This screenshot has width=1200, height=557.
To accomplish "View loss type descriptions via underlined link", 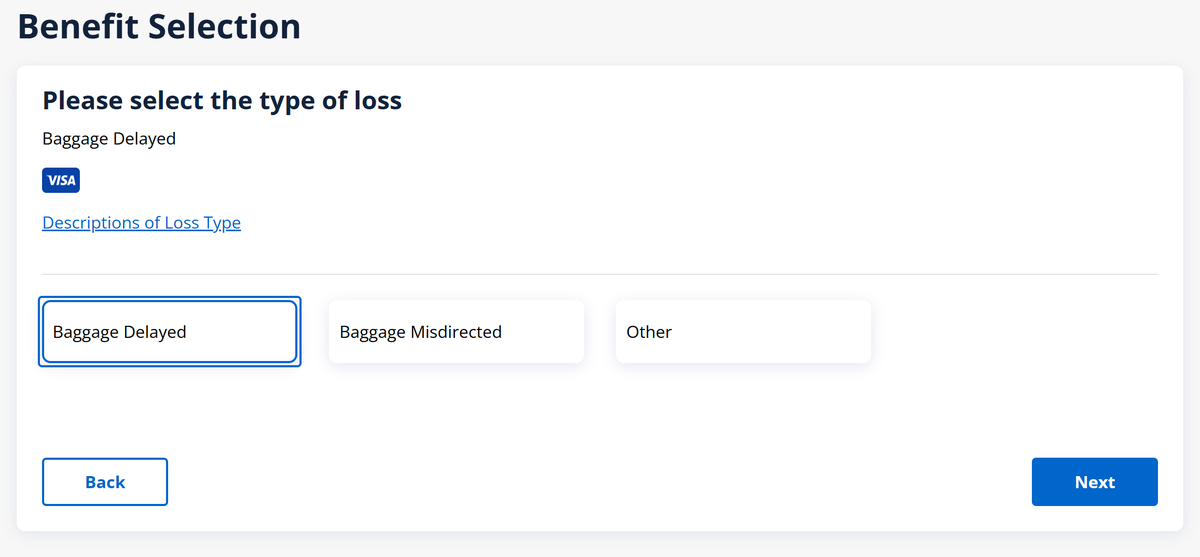I will (141, 223).
